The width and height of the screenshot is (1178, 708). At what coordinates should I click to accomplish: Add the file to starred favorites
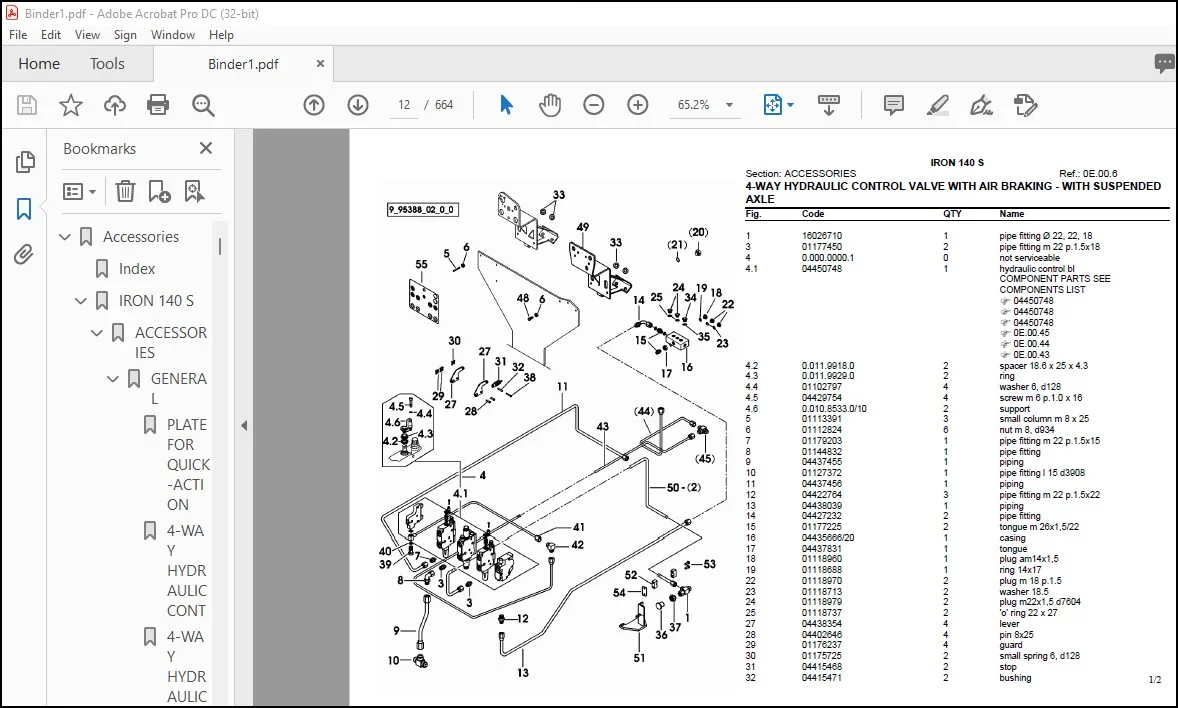coord(71,105)
